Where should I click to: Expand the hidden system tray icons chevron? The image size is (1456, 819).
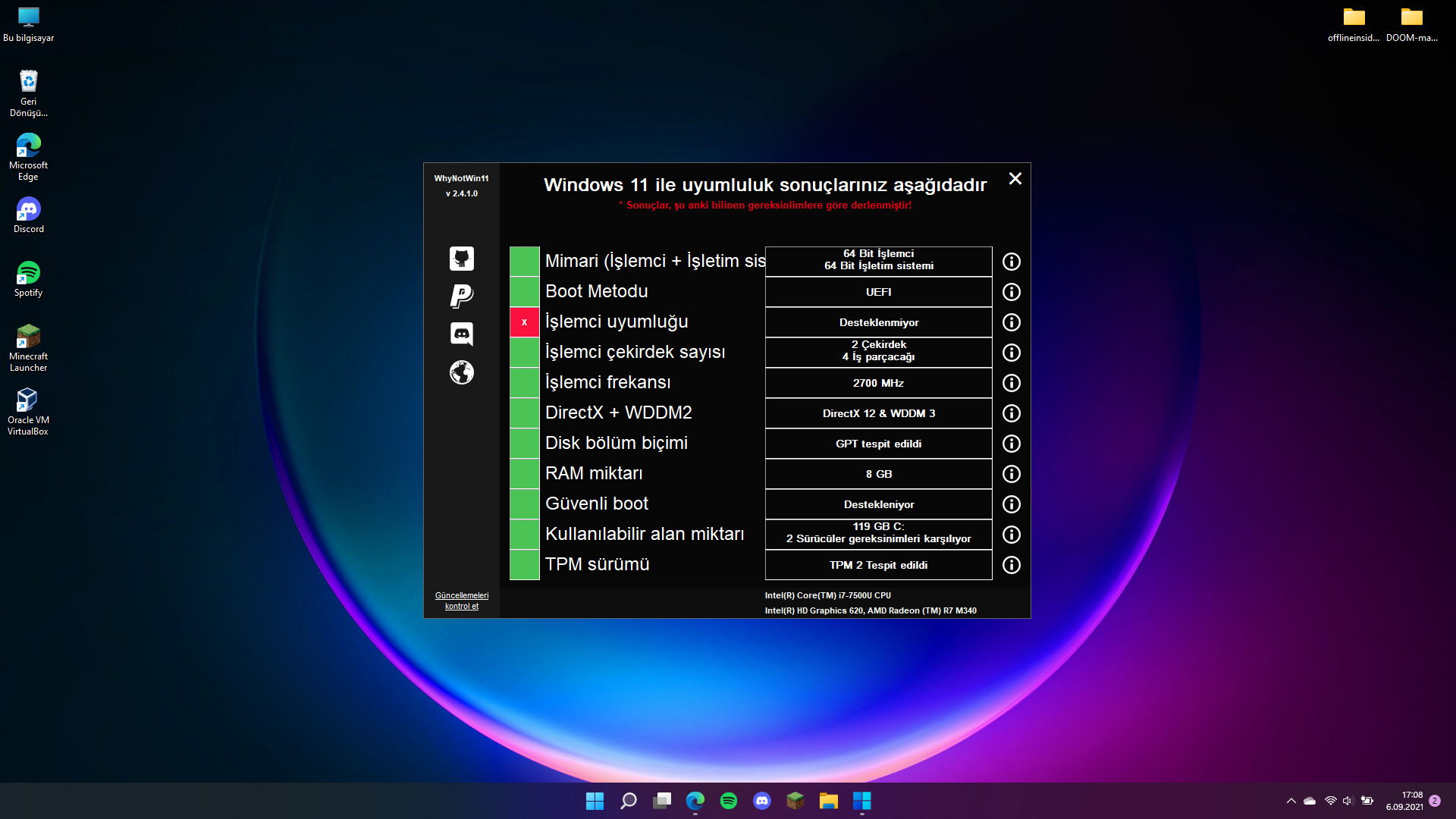tap(1291, 801)
